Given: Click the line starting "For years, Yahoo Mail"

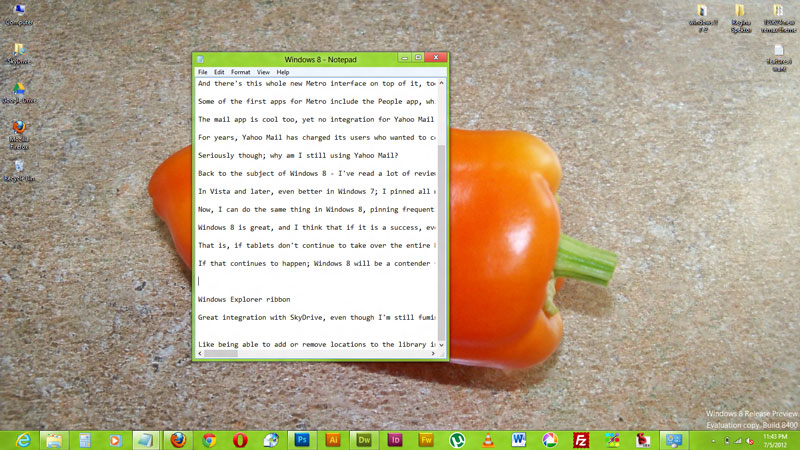Looking at the screenshot, I should (316, 137).
